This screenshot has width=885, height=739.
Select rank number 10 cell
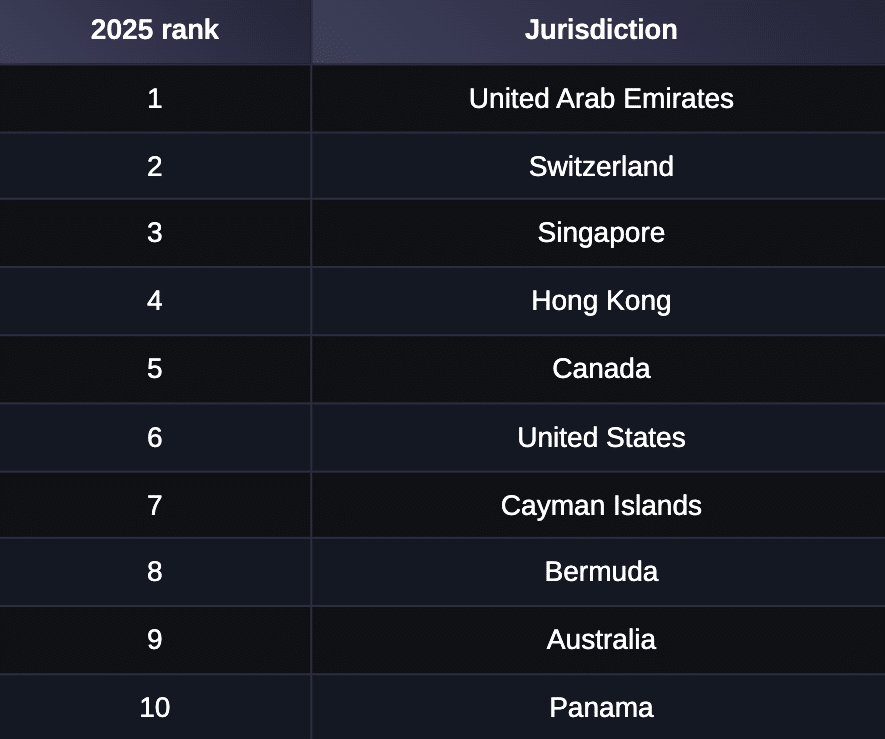coord(155,708)
